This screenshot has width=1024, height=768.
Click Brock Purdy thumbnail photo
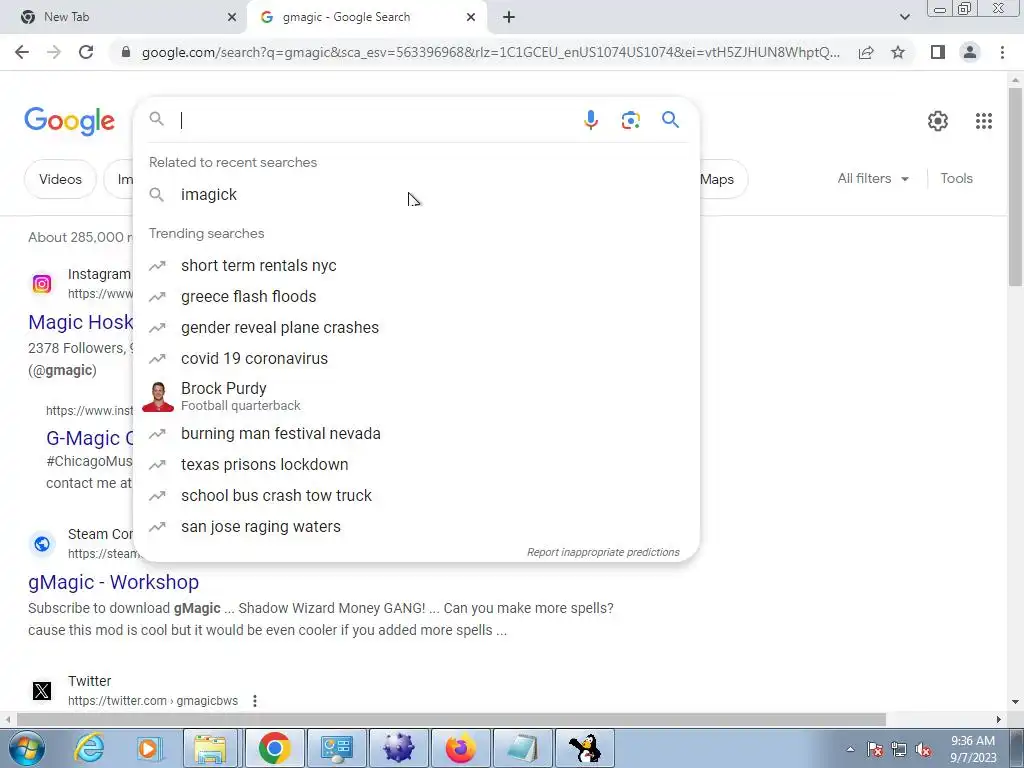(x=157, y=396)
